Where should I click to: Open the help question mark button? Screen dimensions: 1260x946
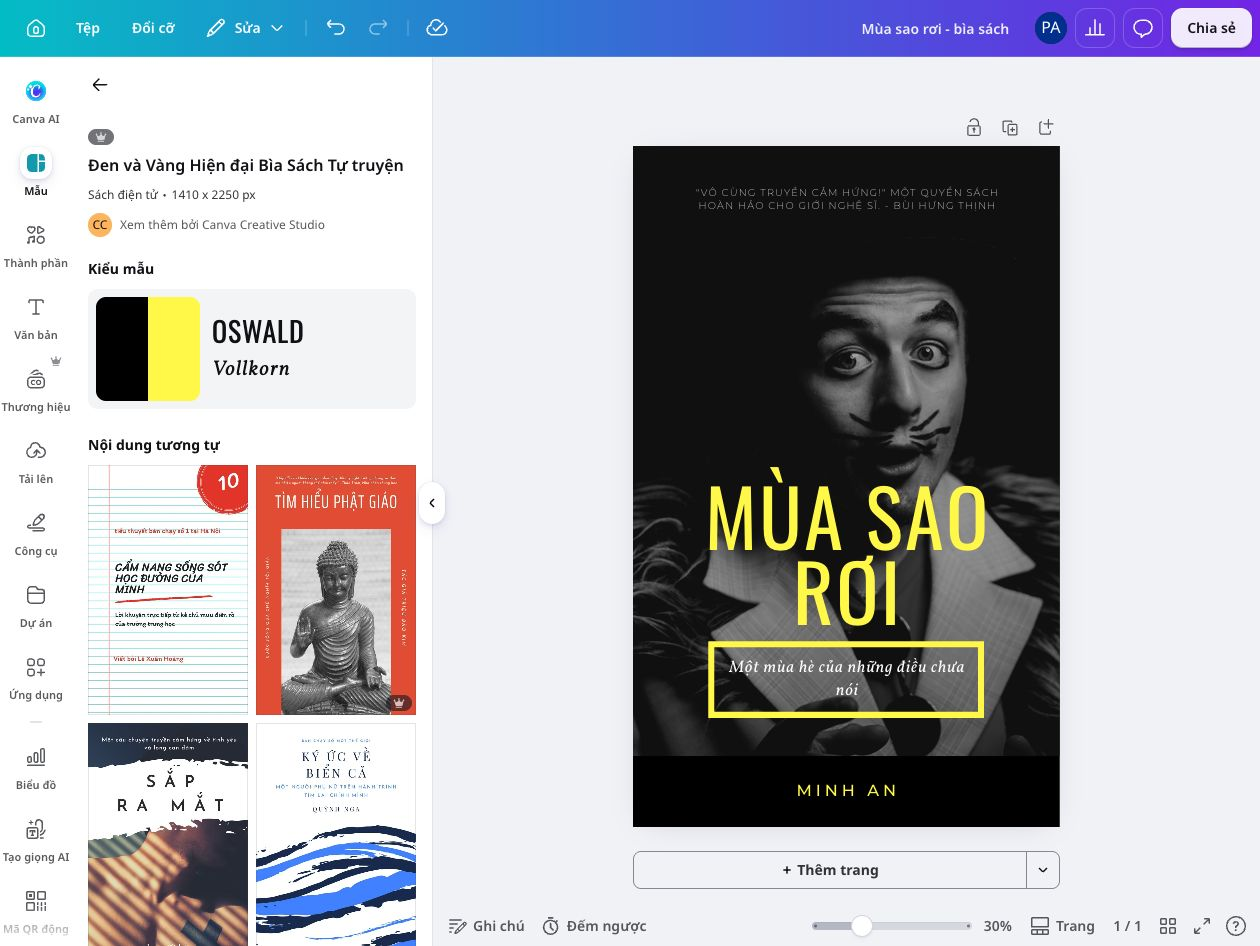pos(1237,926)
